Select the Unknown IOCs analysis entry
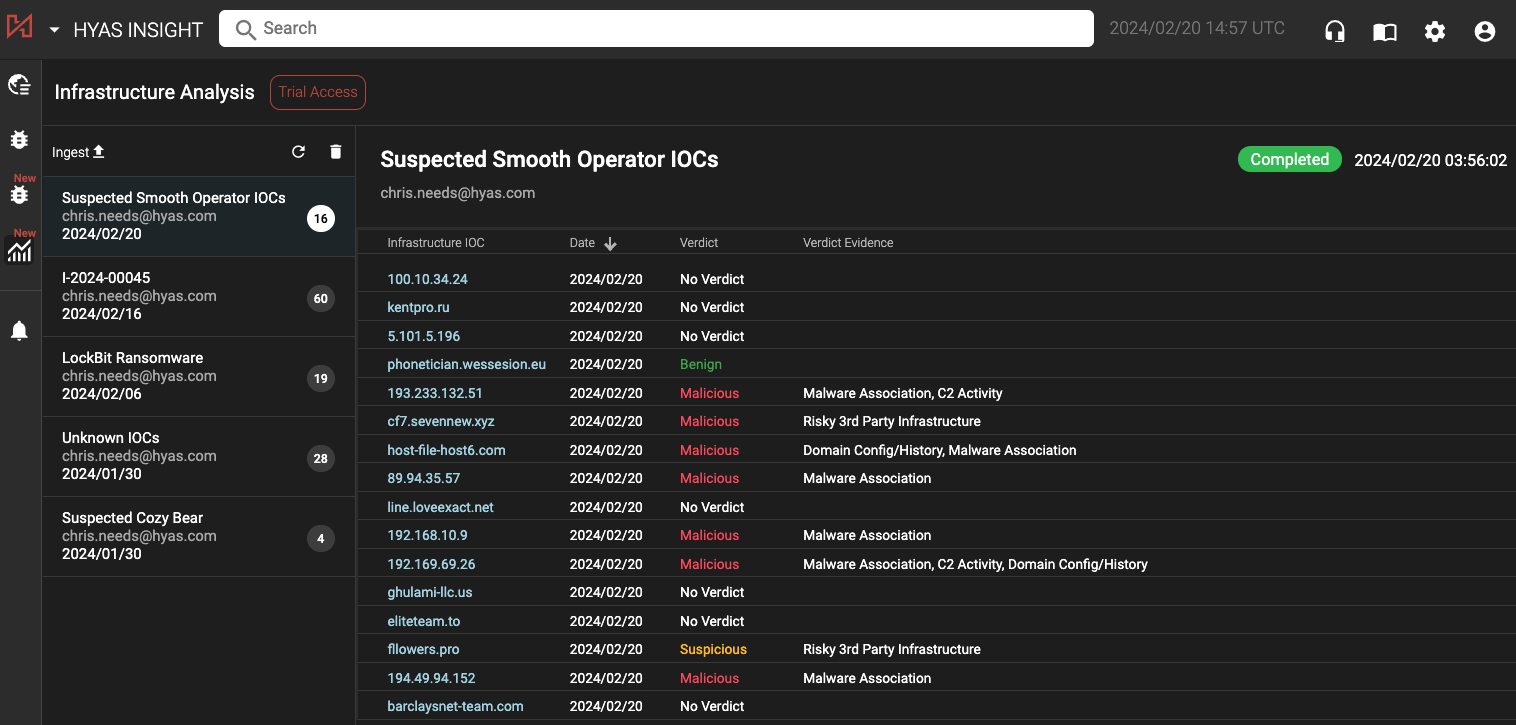Screen dimensions: 1516x725 [x=199, y=457]
